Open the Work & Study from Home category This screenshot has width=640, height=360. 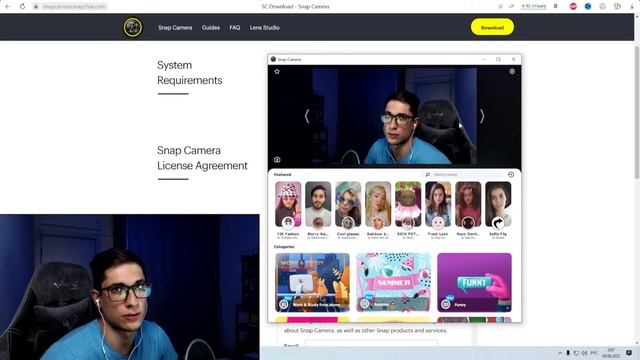pos(312,282)
